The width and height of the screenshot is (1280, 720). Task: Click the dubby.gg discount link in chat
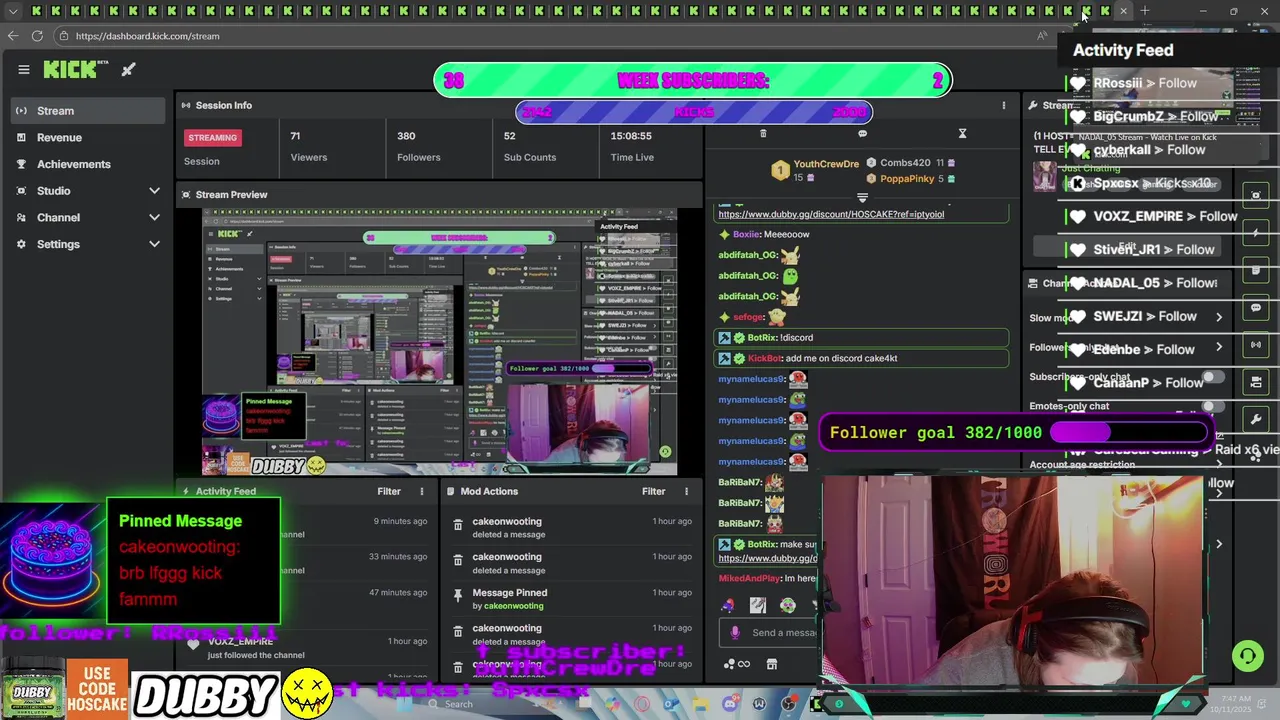click(x=831, y=214)
